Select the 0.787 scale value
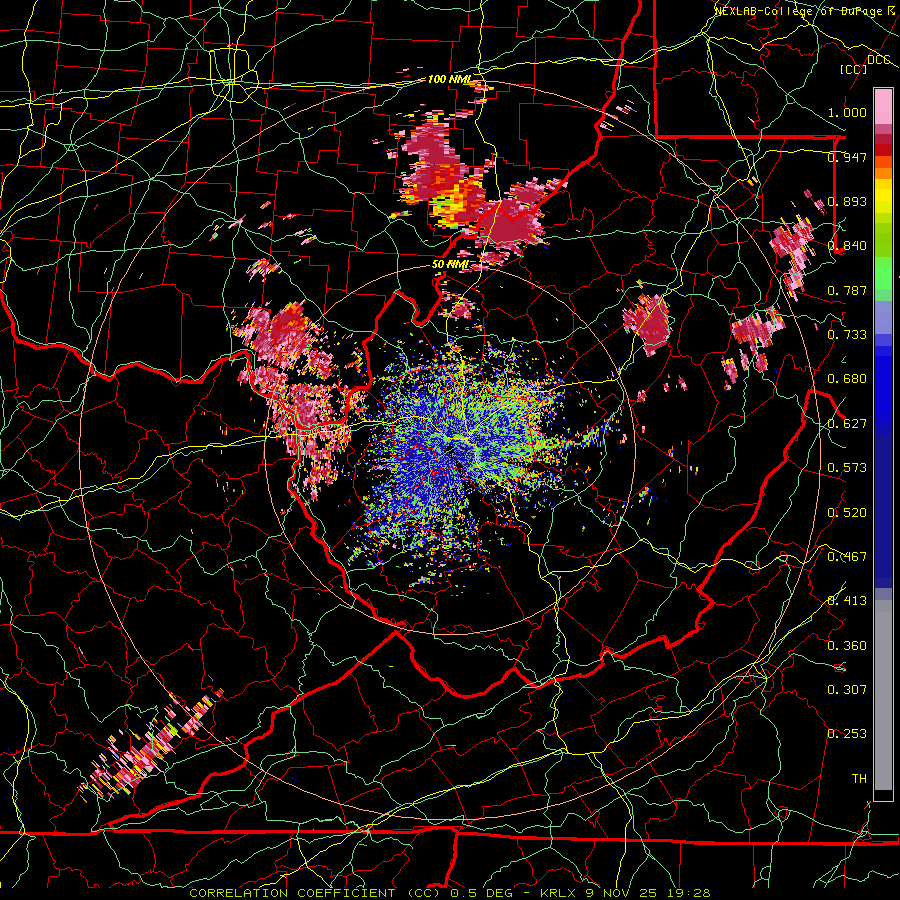 pos(847,290)
